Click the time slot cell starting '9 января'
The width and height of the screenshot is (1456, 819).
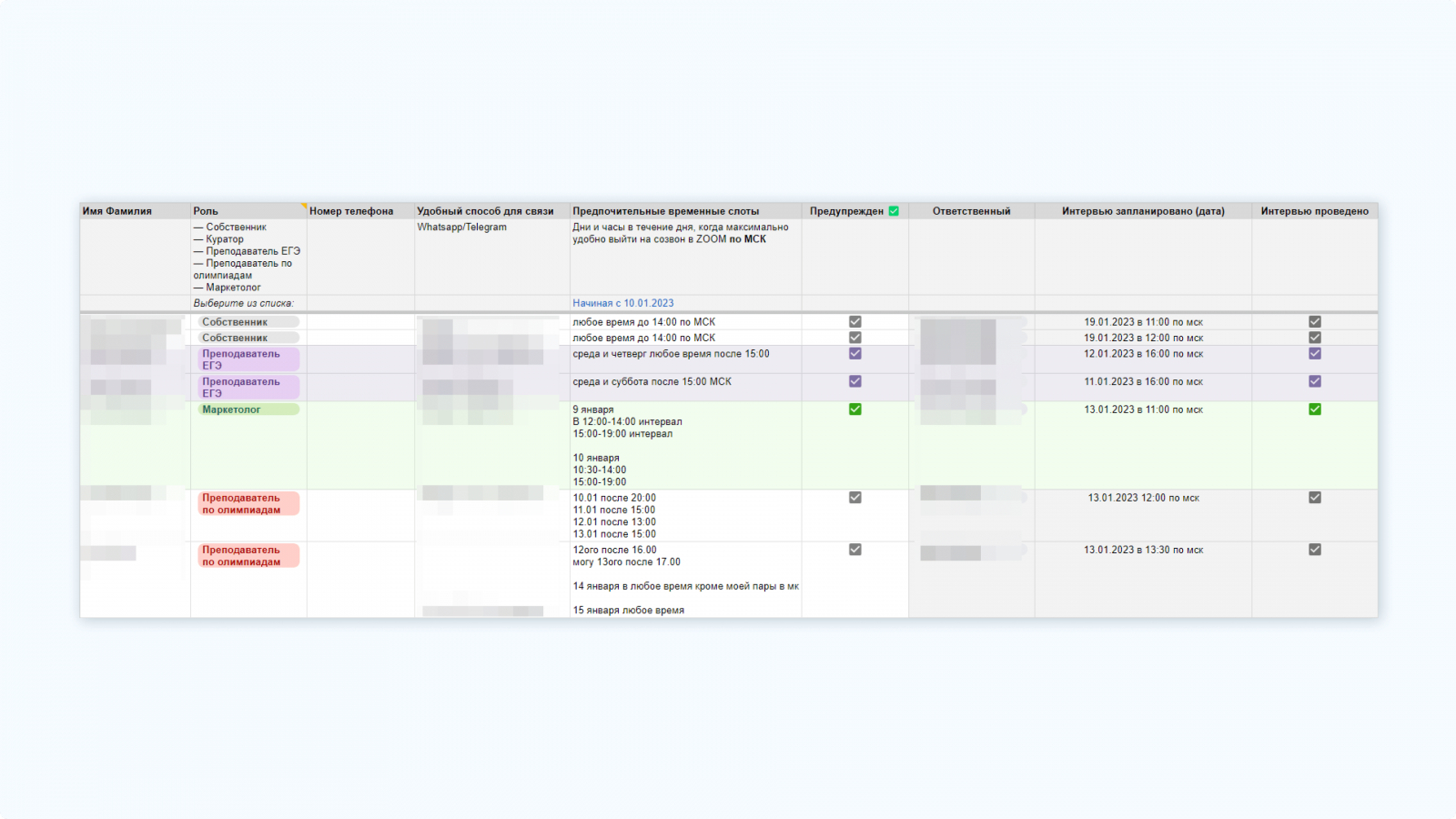685,446
